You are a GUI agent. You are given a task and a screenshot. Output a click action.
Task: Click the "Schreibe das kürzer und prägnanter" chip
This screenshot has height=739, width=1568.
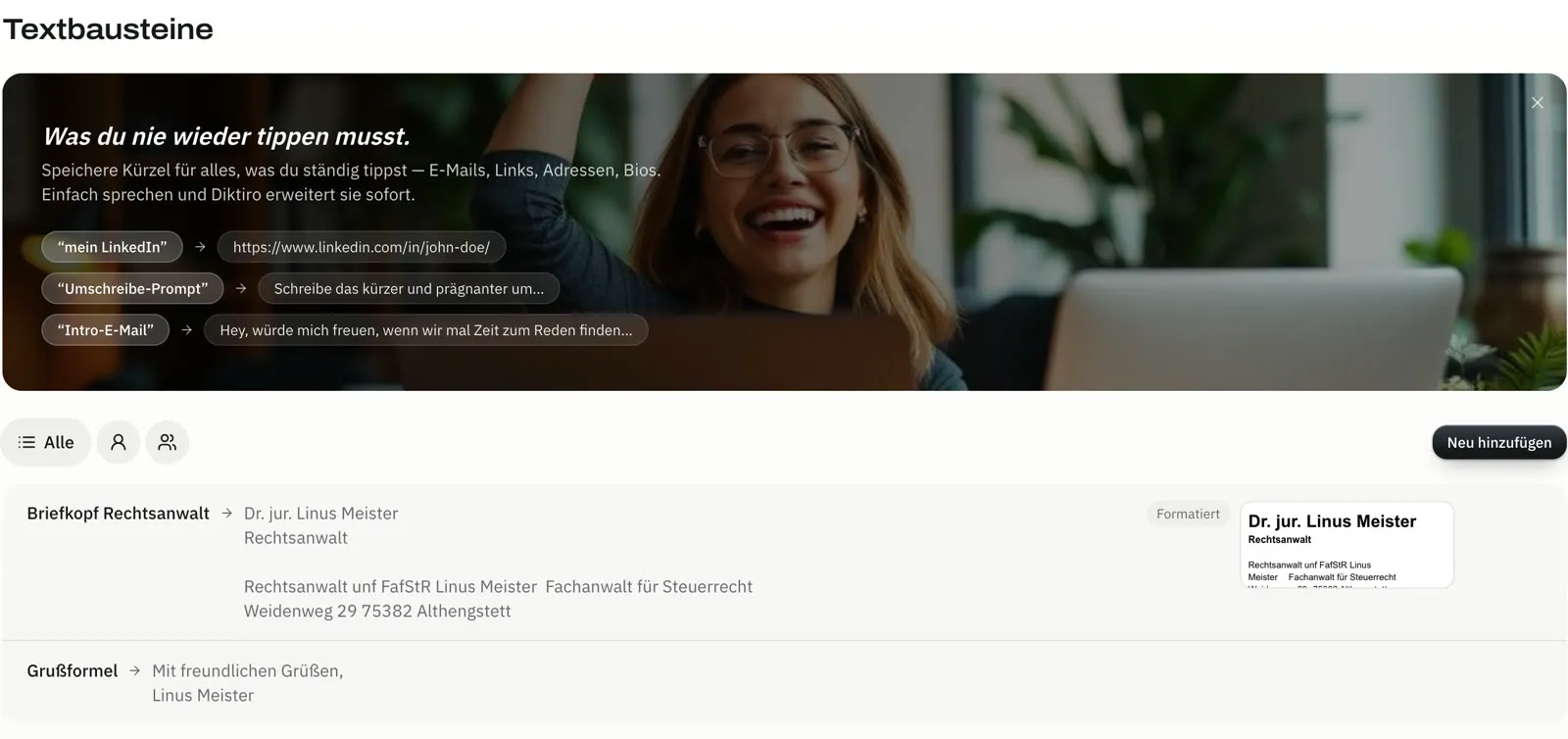point(409,288)
